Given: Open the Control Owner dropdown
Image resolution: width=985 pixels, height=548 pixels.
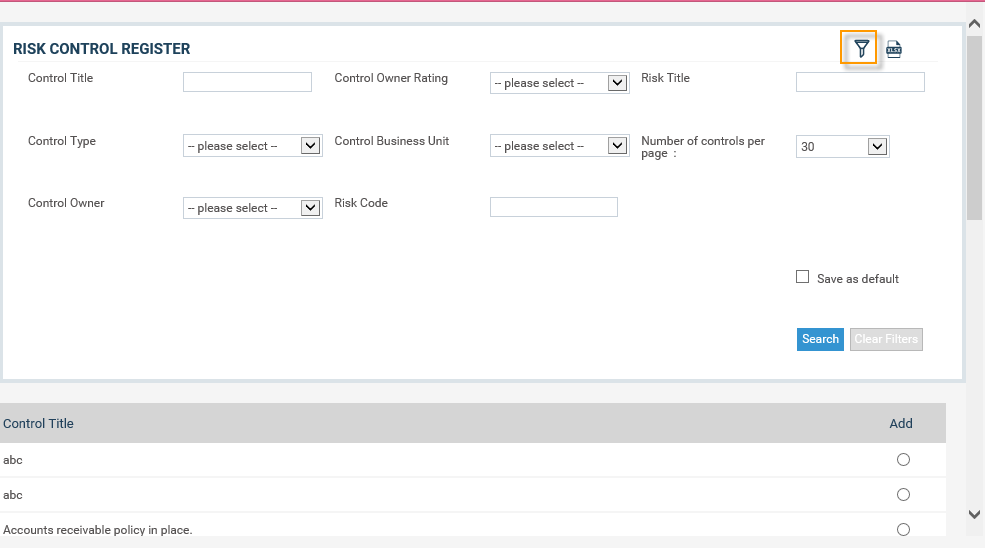Looking at the screenshot, I should coord(253,208).
